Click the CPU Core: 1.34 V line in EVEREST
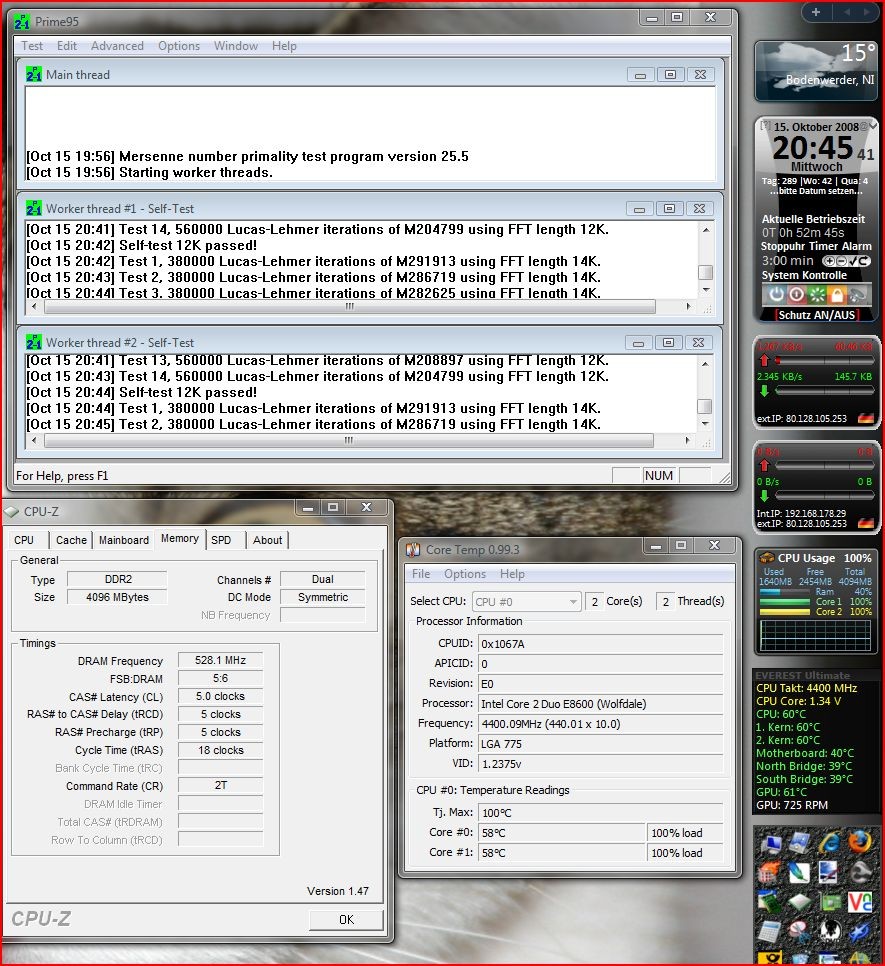The image size is (885, 966). (x=798, y=701)
